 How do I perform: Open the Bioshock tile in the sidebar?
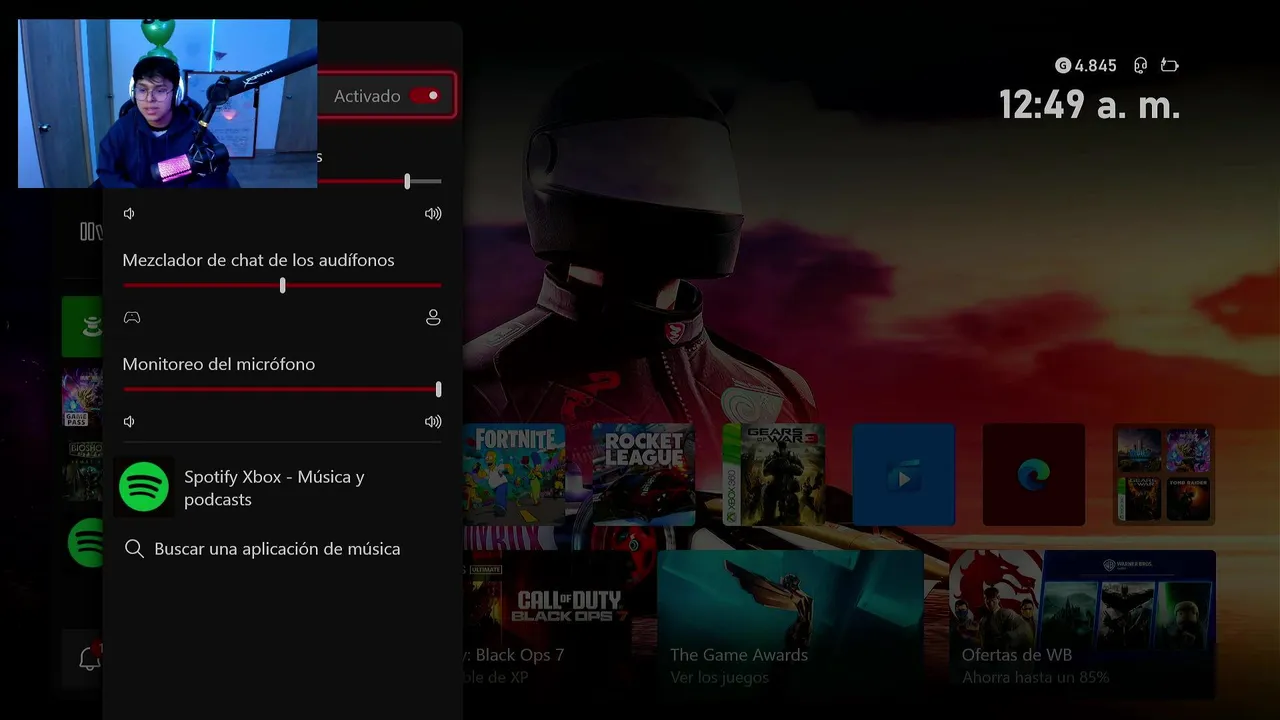point(82,470)
